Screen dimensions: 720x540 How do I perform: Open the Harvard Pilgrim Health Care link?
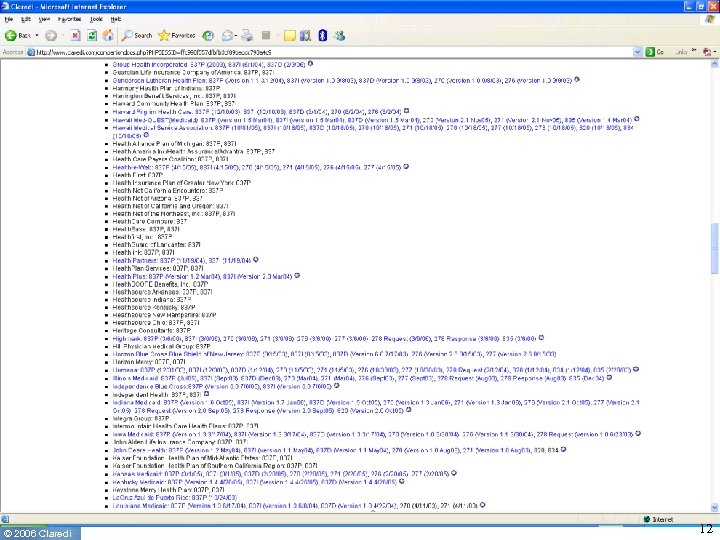pyautogui.click(x=257, y=112)
